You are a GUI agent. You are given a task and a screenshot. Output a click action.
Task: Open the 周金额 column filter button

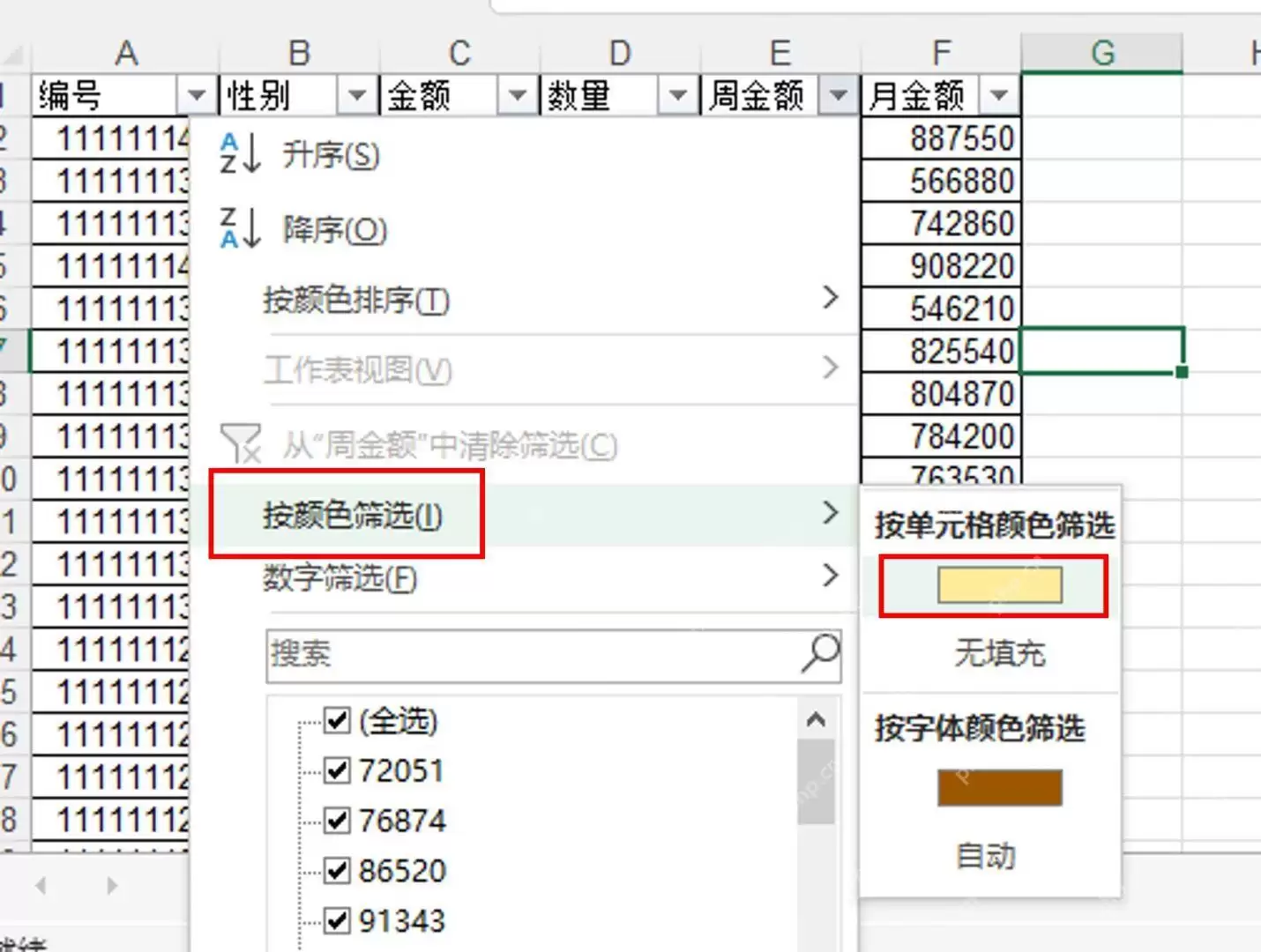click(x=839, y=93)
